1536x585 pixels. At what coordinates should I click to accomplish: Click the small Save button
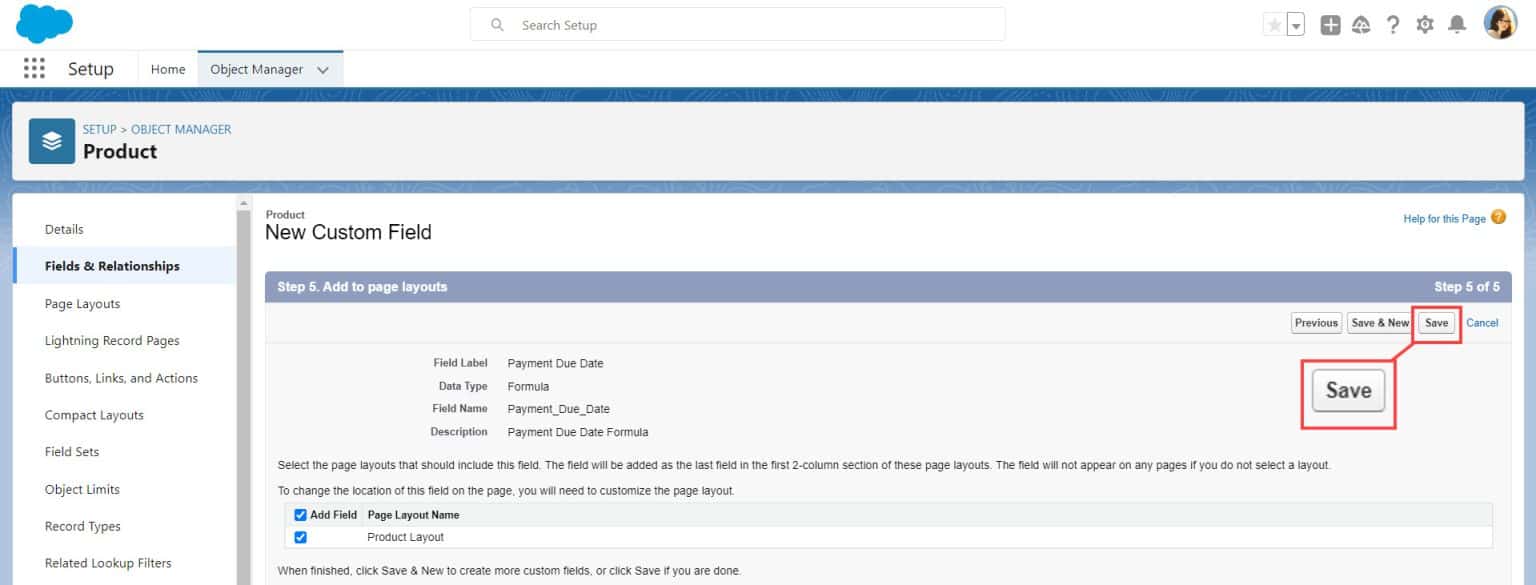1436,323
